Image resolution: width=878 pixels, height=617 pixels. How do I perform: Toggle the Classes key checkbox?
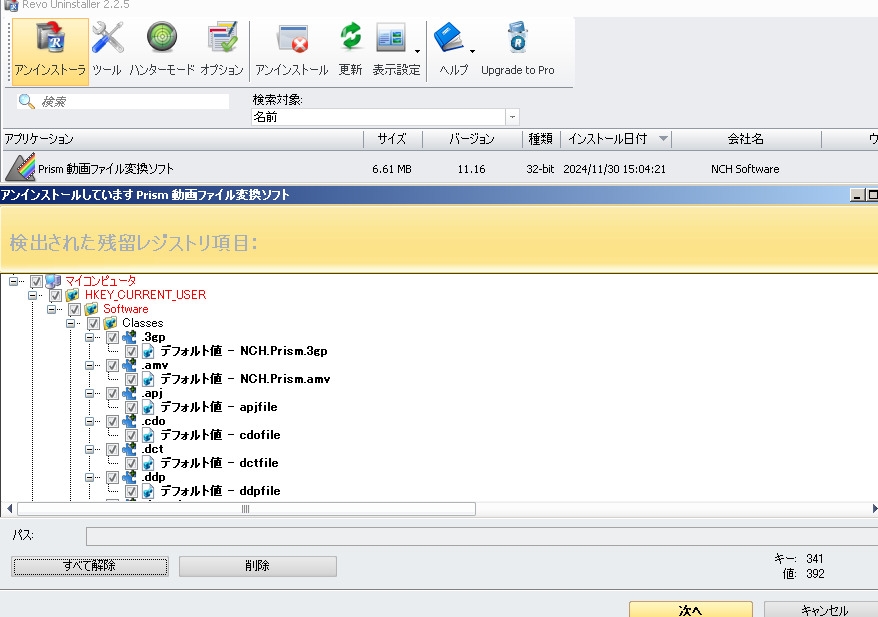(x=94, y=323)
